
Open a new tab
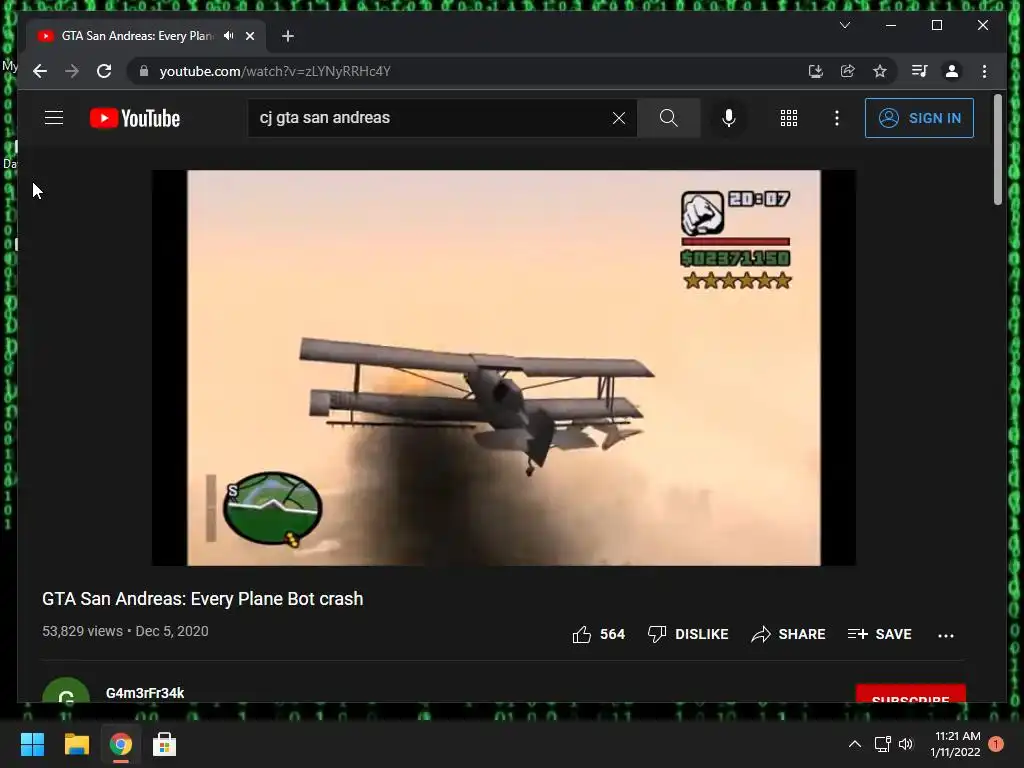pos(288,36)
